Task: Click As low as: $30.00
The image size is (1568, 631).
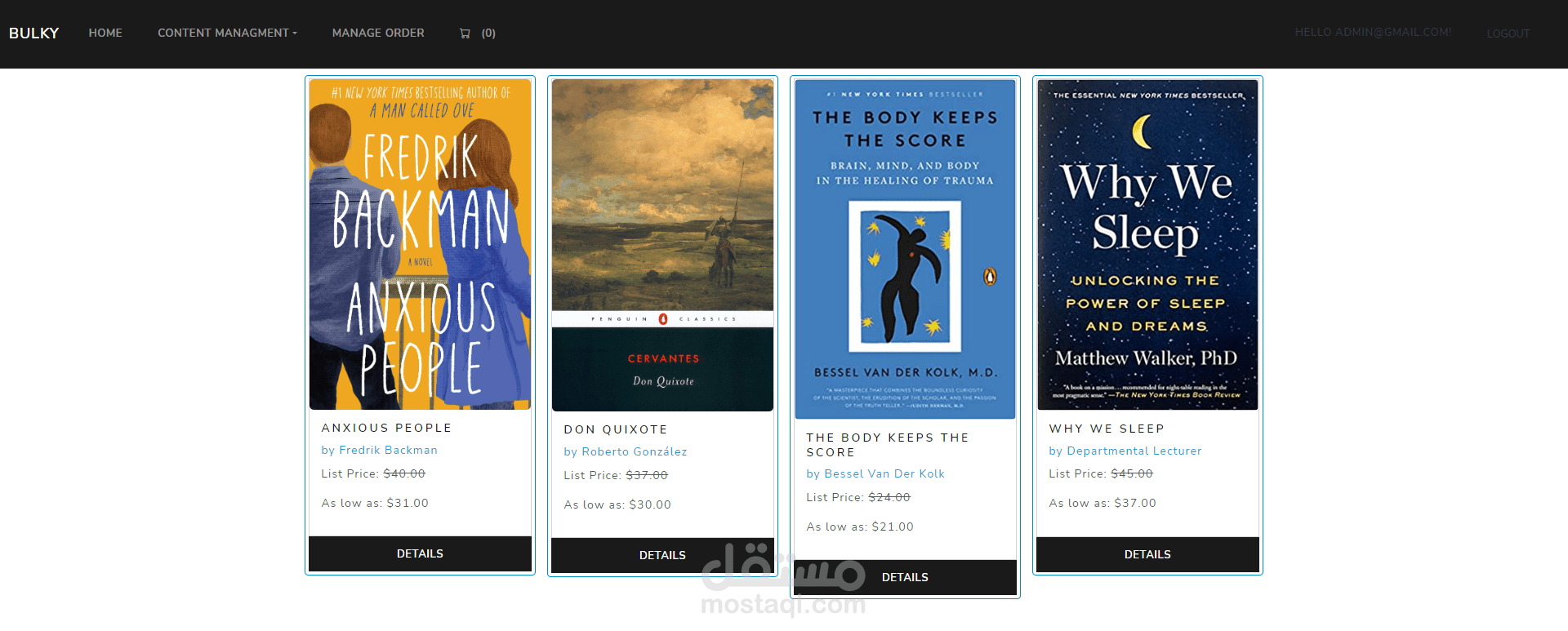Action: (x=617, y=504)
